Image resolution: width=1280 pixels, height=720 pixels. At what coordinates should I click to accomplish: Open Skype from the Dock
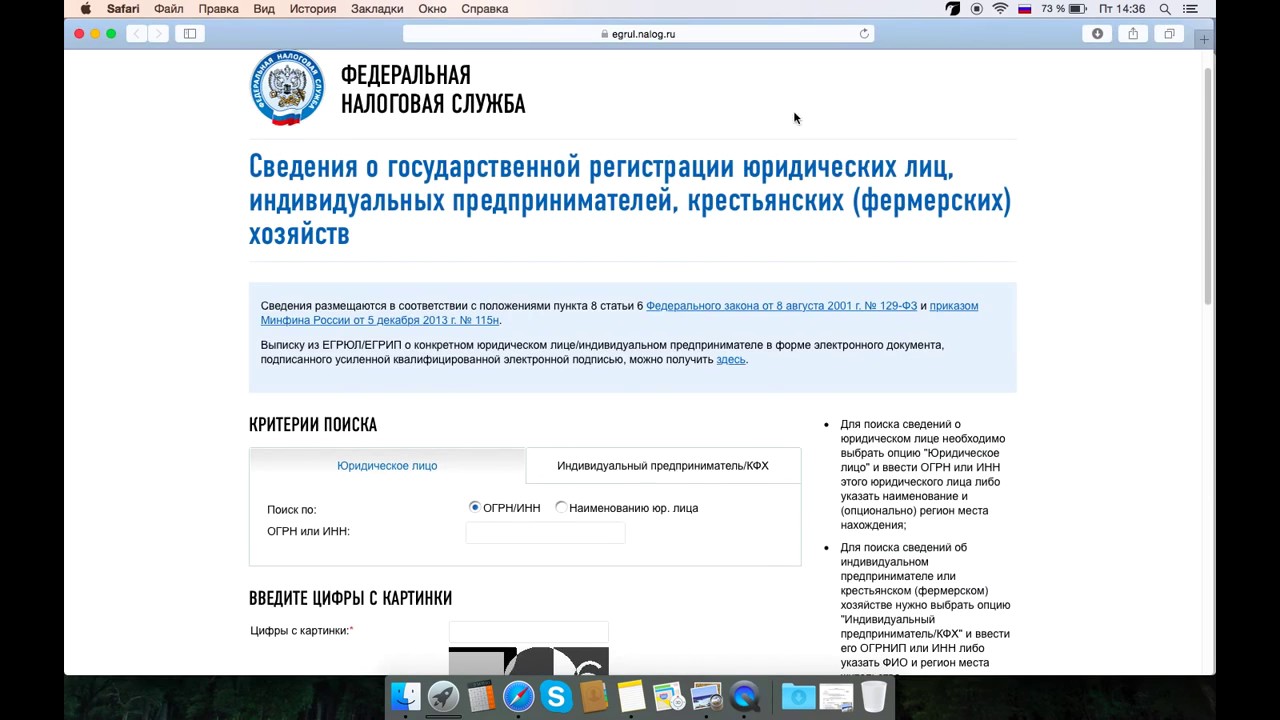pyautogui.click(x=556, y=697)
